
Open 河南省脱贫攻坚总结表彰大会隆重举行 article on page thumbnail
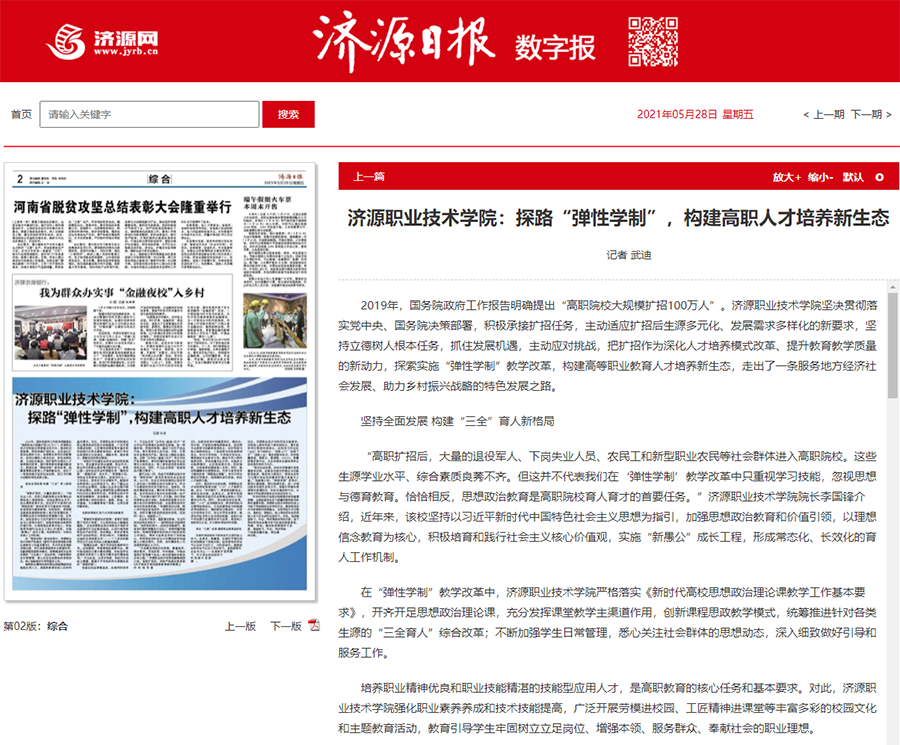123,207
